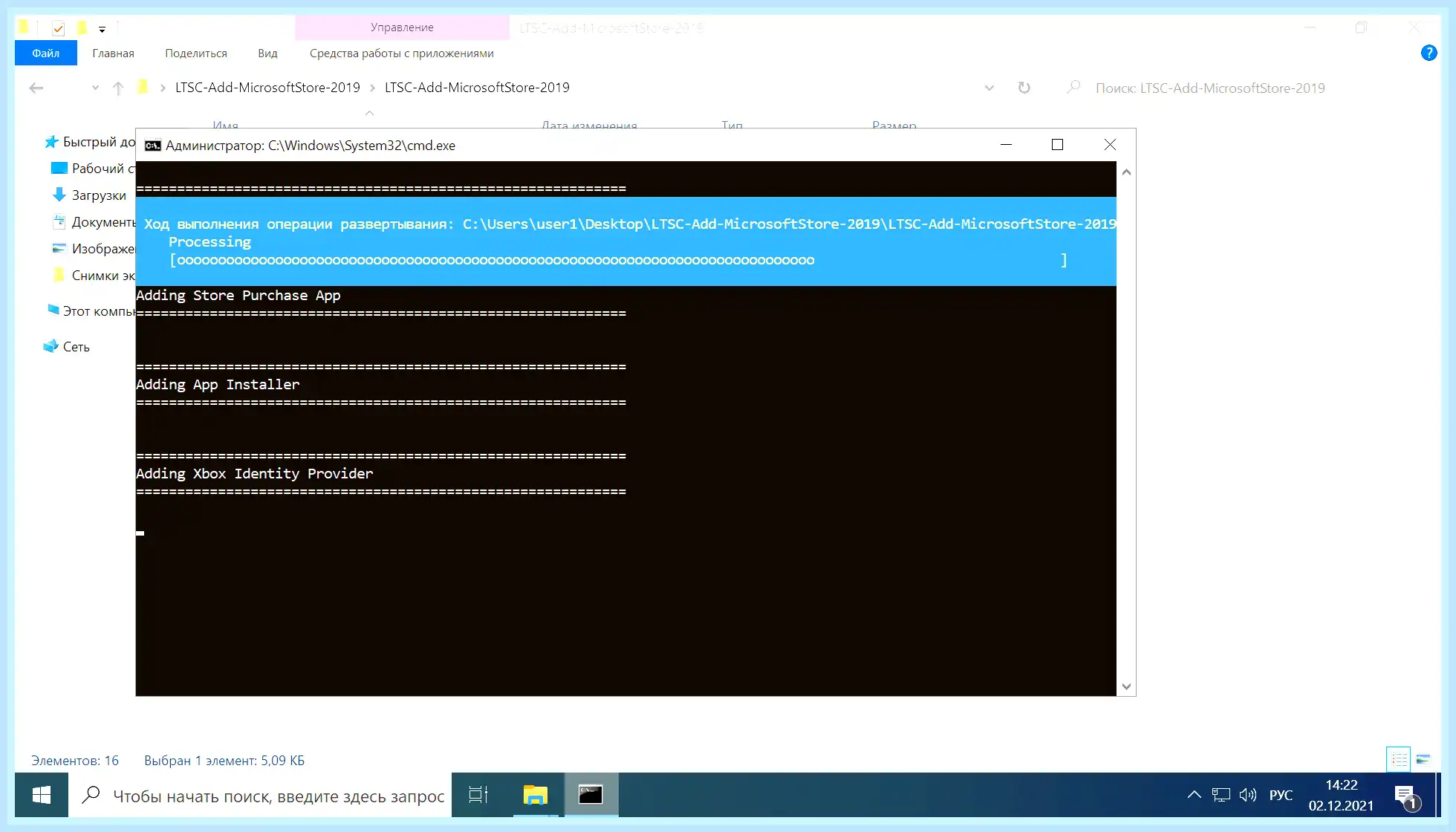Select Сеть in the navigation pane
Image resolution: width=1456 pixels, height=832 pixels.
[67, 347]
